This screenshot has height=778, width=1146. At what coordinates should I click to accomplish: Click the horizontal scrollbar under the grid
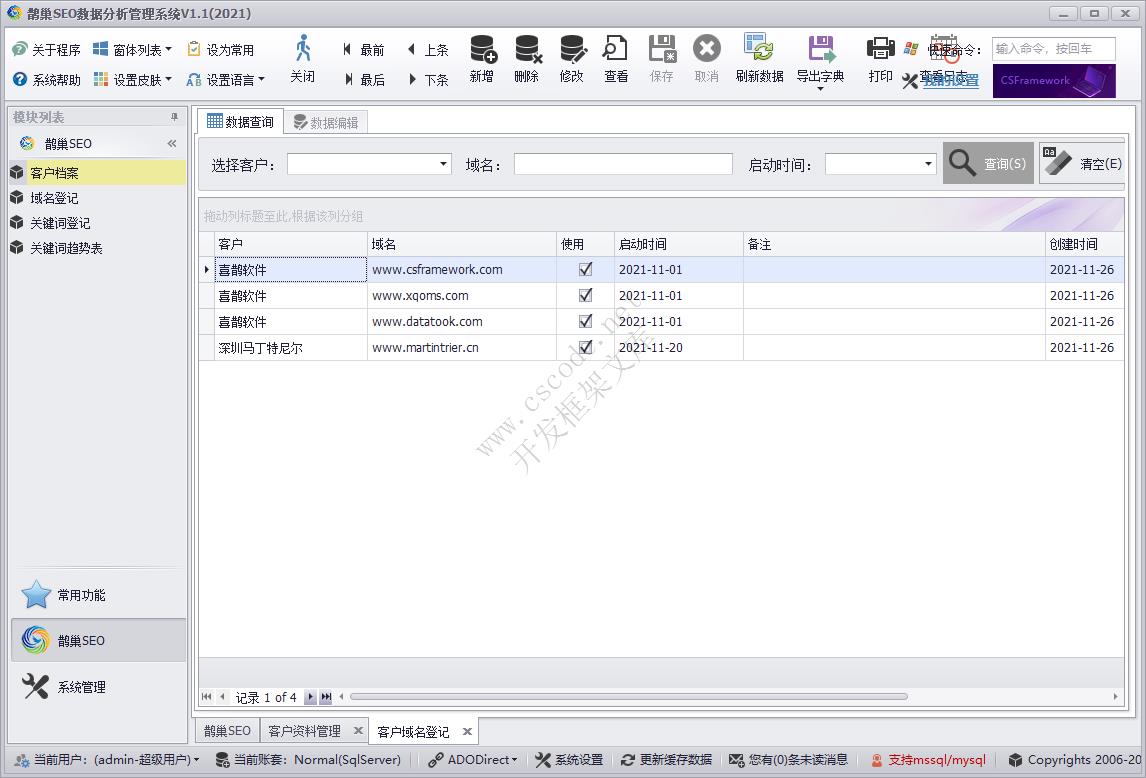(628, 697)
